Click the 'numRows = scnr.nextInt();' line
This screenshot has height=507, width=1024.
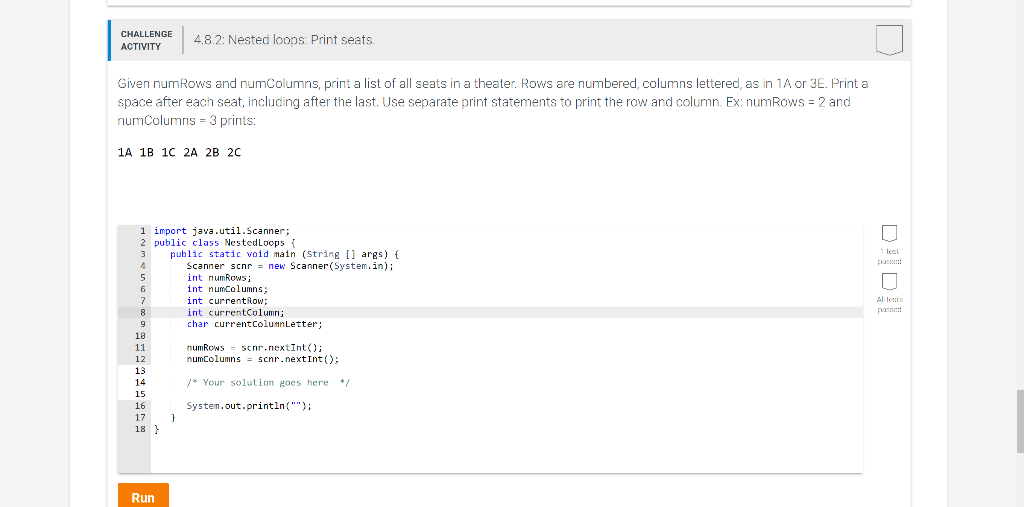tap(255, 347)
